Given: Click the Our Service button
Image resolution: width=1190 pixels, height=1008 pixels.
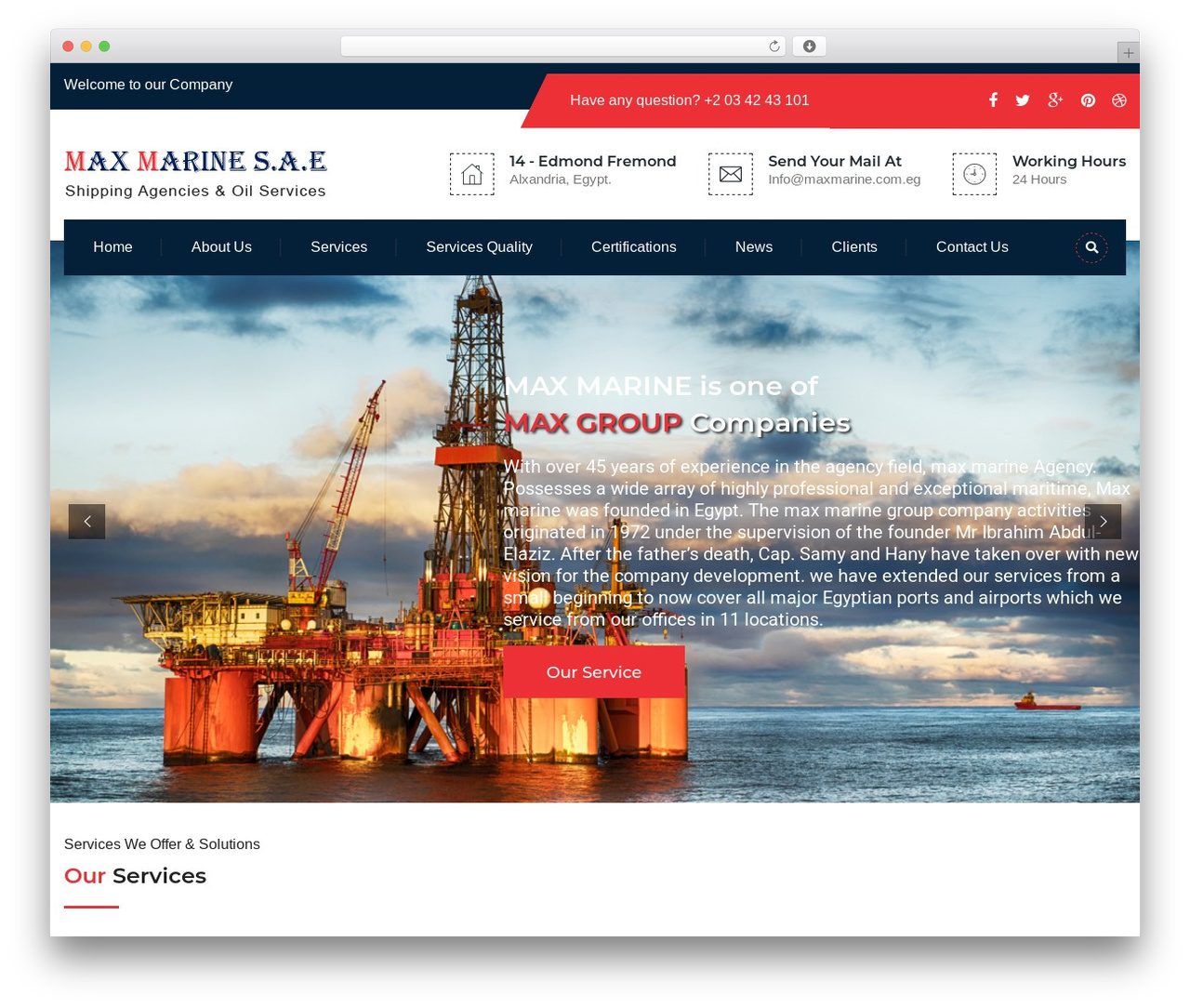Looking at the screenshot, I should [594, 672].
